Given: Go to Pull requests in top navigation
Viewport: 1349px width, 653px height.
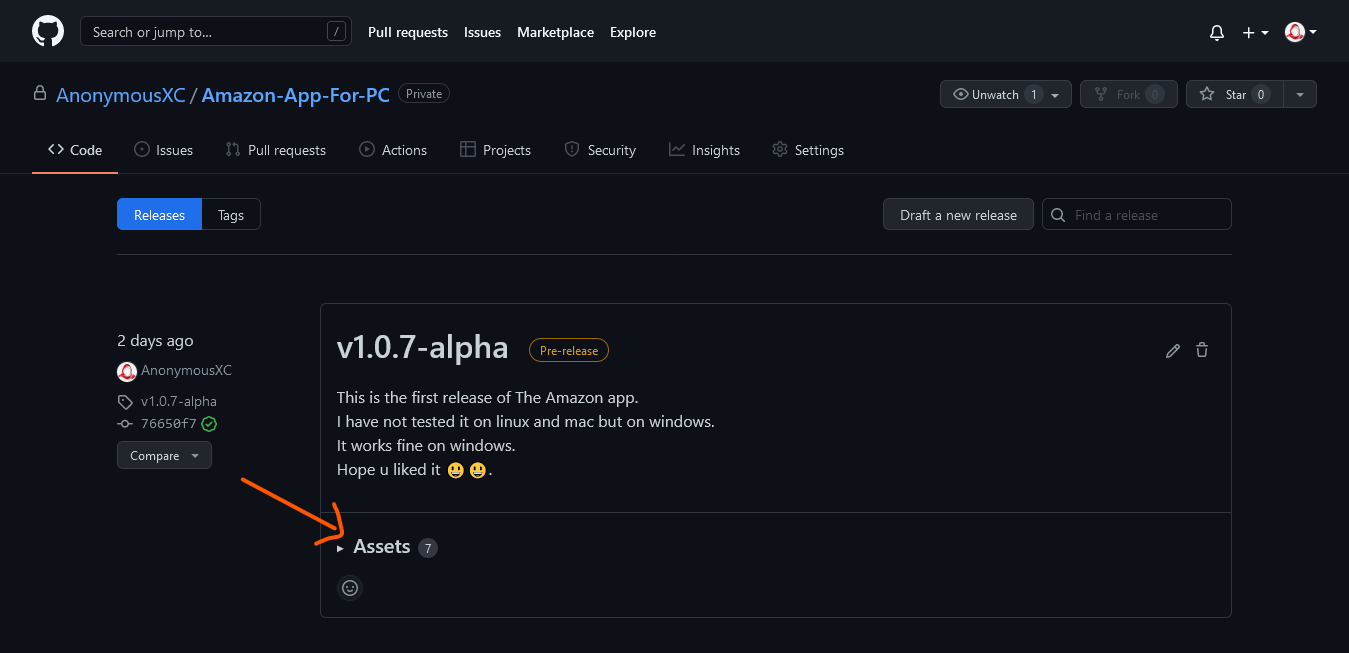Looking at the screenshot, I should point(408,32).
